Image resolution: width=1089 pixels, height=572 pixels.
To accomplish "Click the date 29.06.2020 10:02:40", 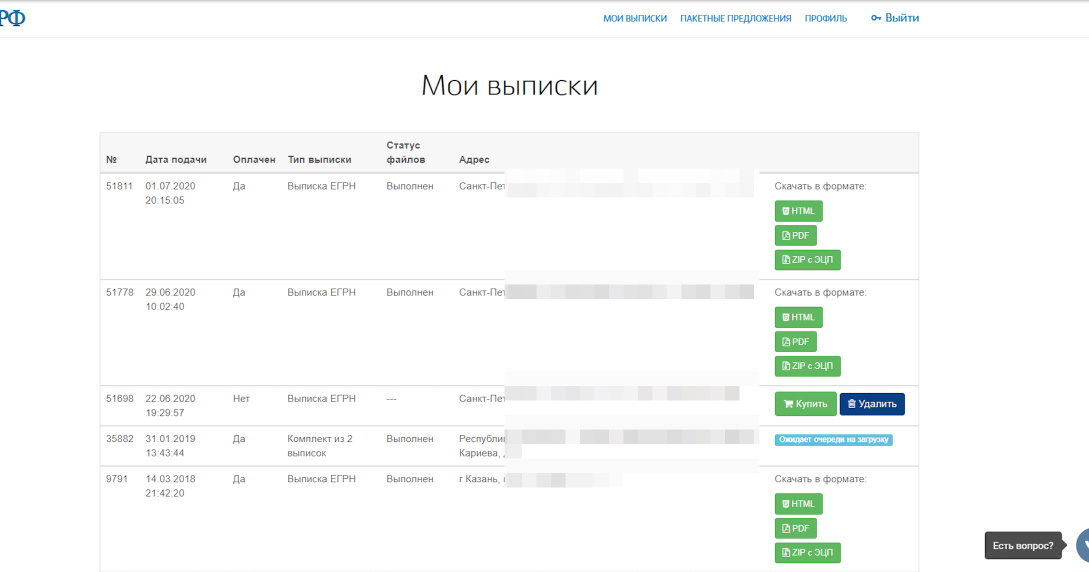I will pyautogui.click(x=170, y=299).
